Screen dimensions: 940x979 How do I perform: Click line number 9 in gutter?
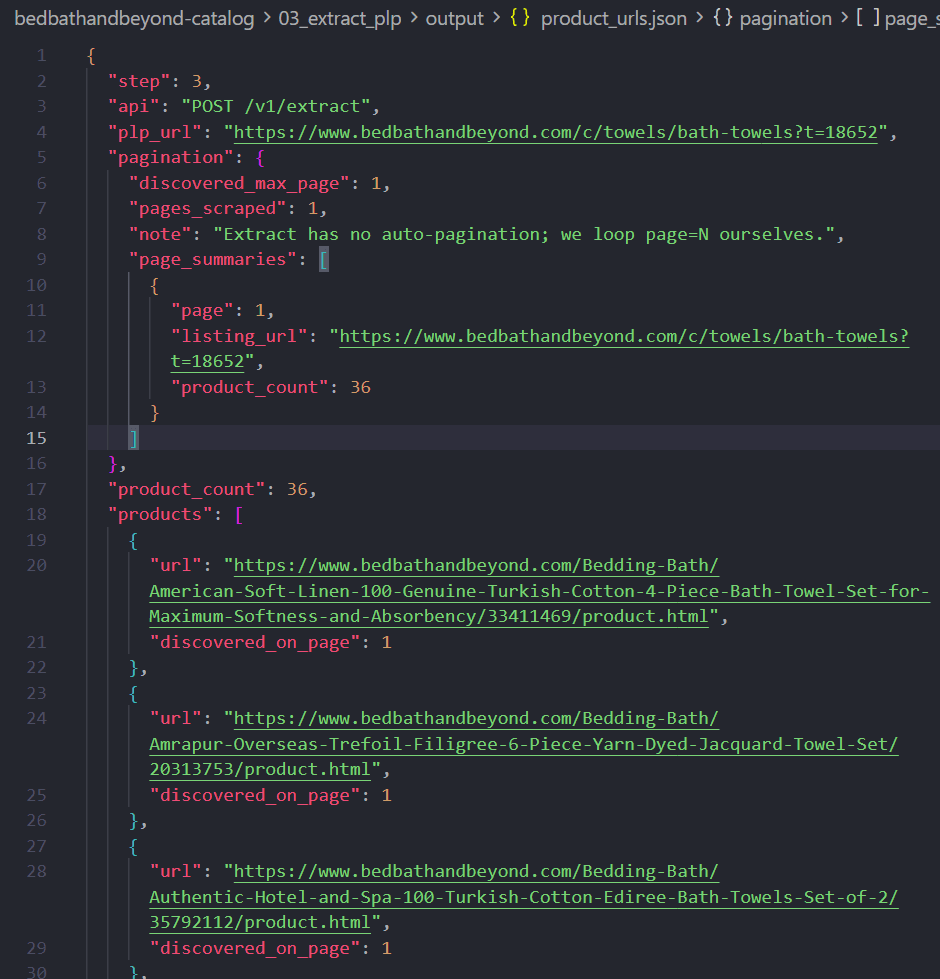(41, 260)
